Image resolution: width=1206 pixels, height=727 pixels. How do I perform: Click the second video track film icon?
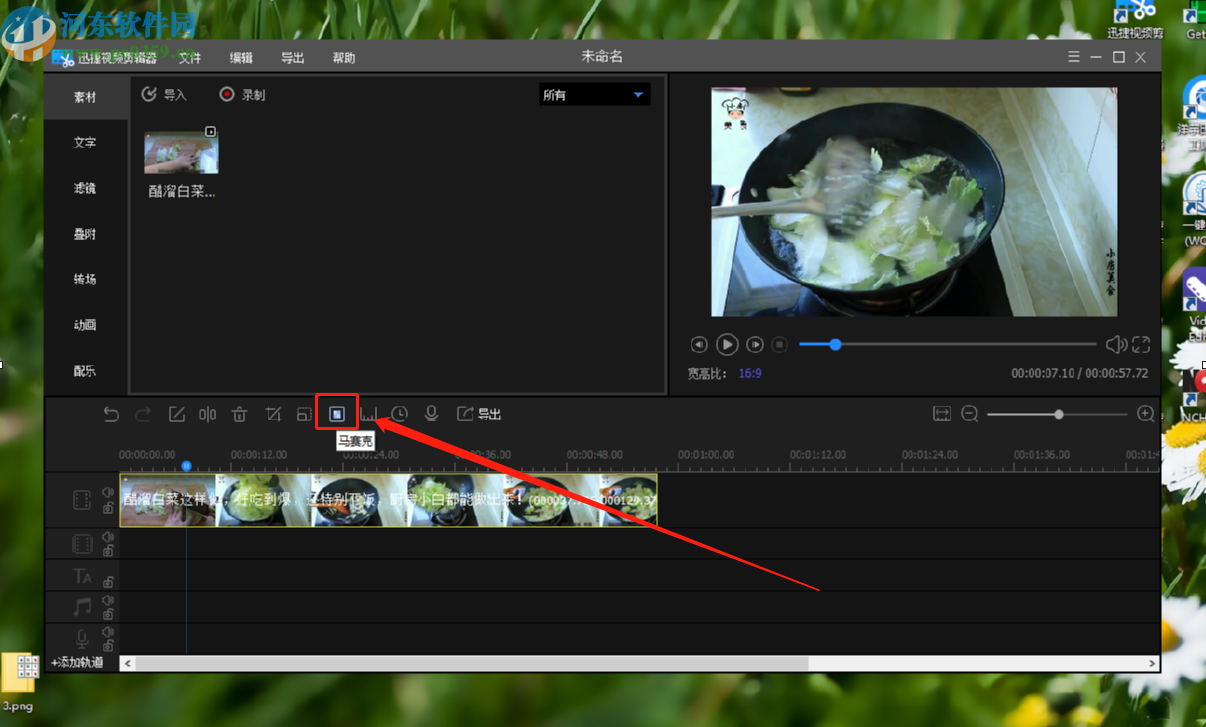click(82, 544)
